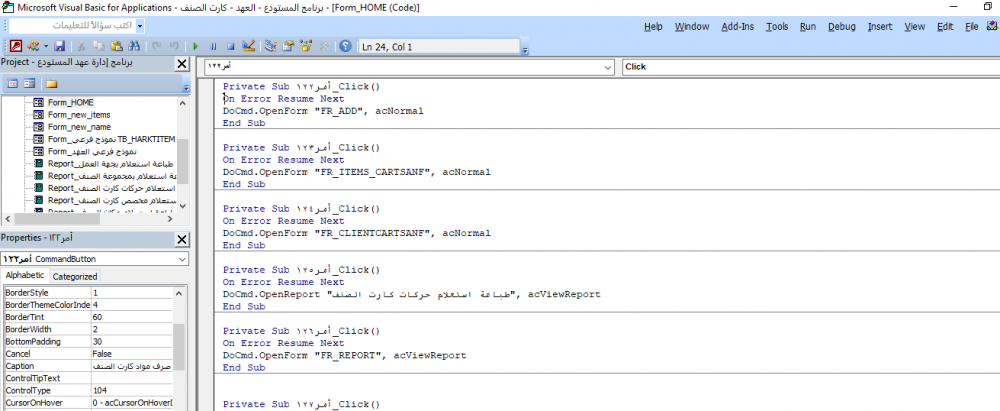Open the Help menu
The width and height of the screenshot is (1000, 411).
click(653, 26)
